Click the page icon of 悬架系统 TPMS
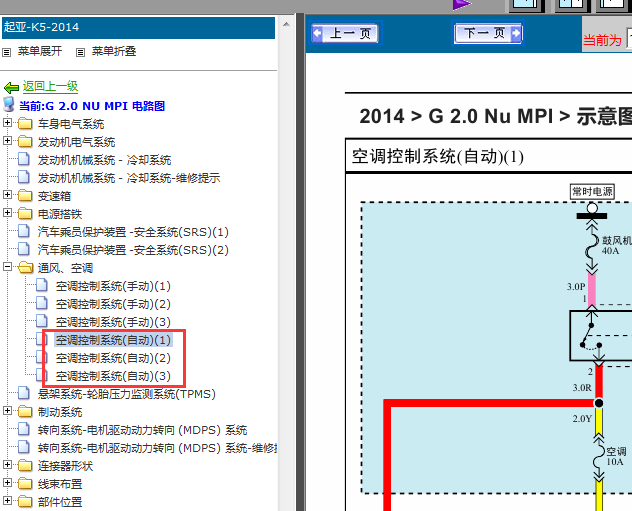 pyautogui.click(x=24, y=393)
